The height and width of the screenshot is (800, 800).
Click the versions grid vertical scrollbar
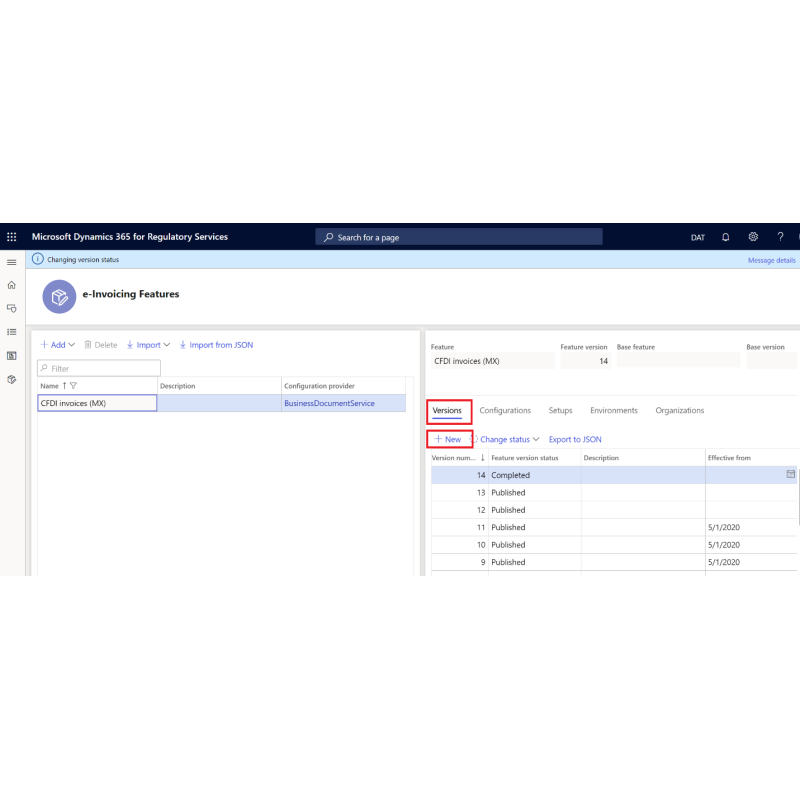798,495
